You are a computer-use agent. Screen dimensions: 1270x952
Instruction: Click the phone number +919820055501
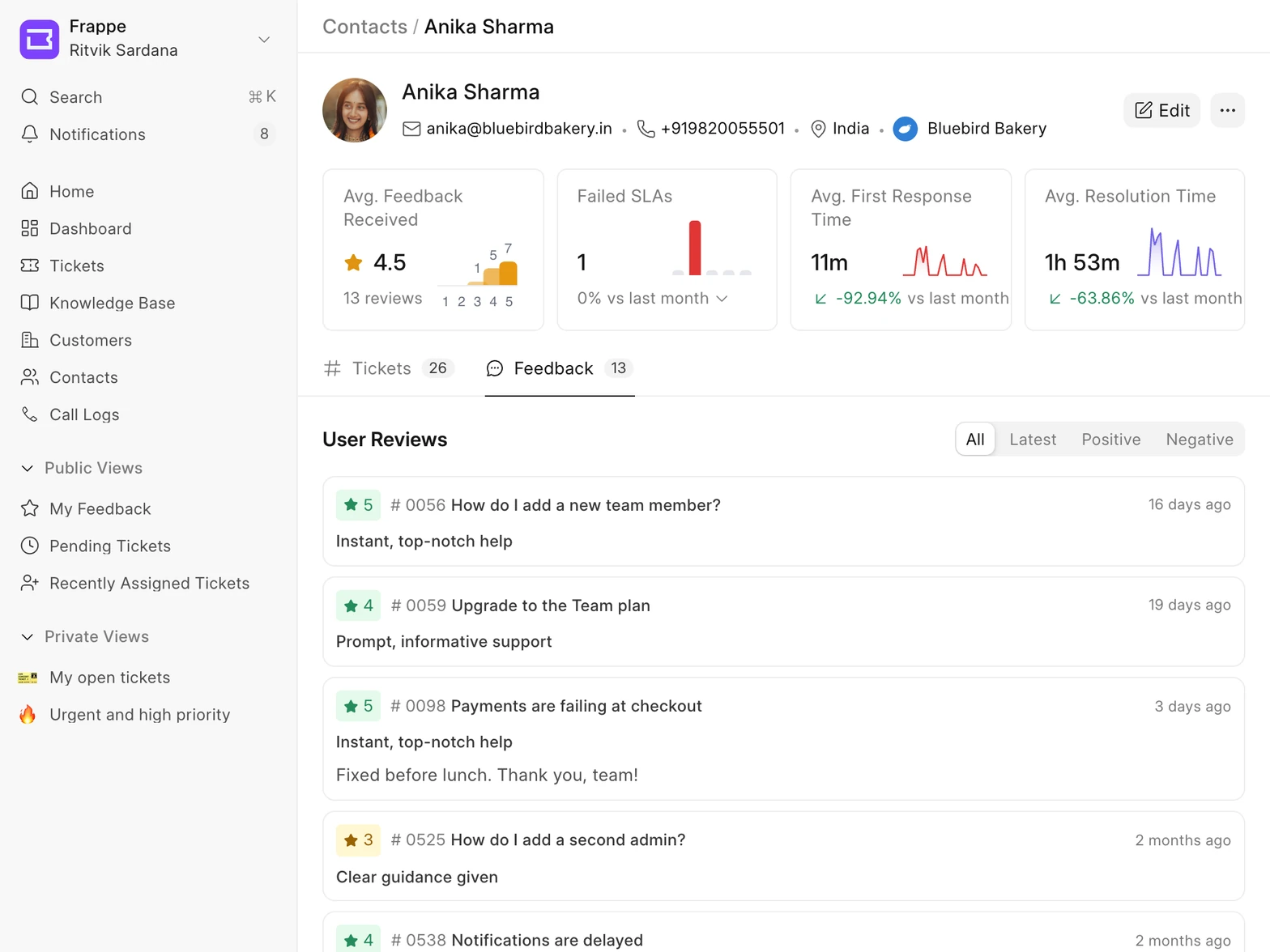pyautogui.click(x=722, y=129)
